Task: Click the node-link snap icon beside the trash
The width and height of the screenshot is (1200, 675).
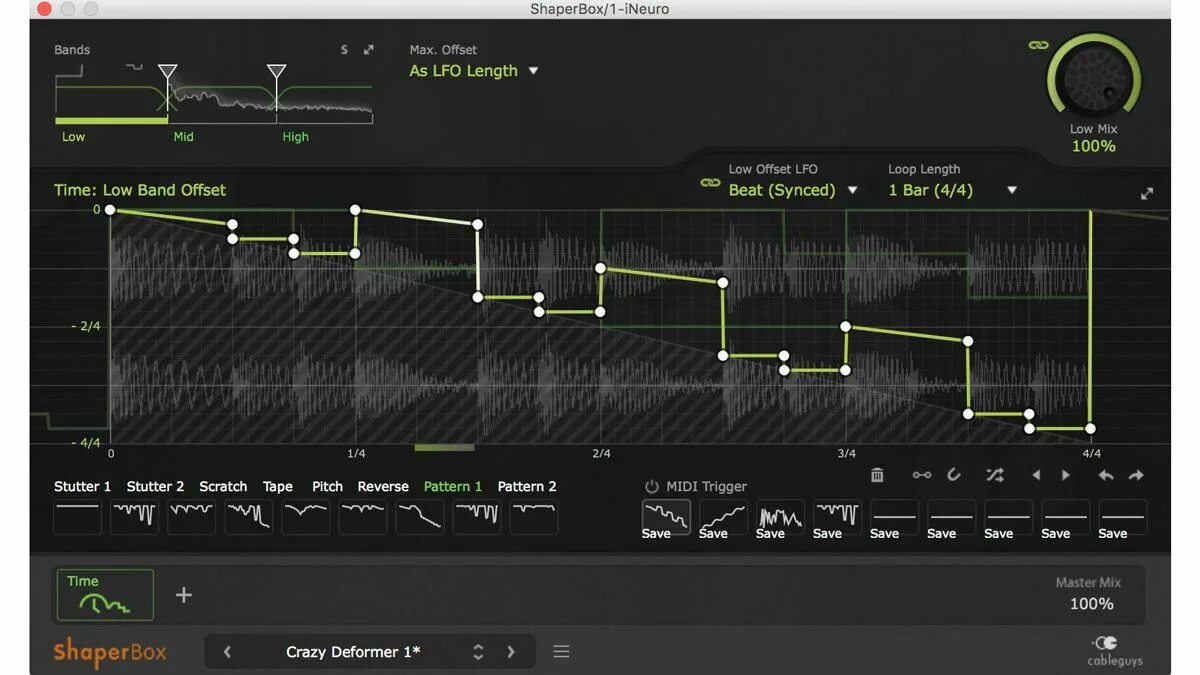Action: (922, 475)
